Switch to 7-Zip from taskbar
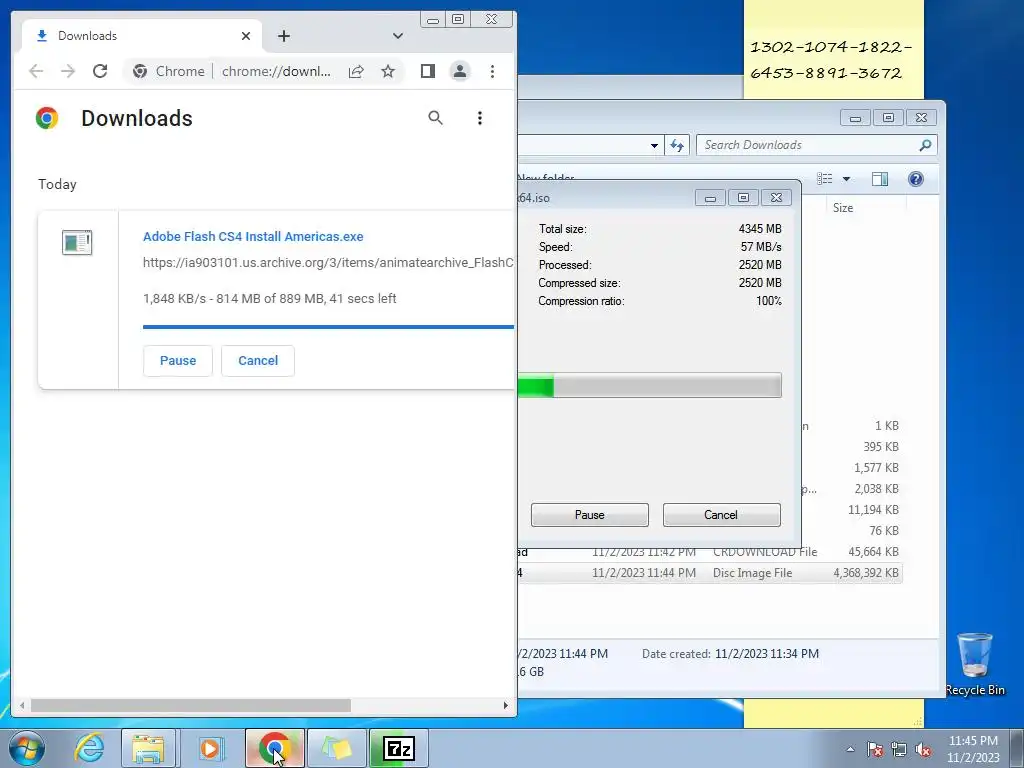The image size is (1024, 768). [398, 748]
